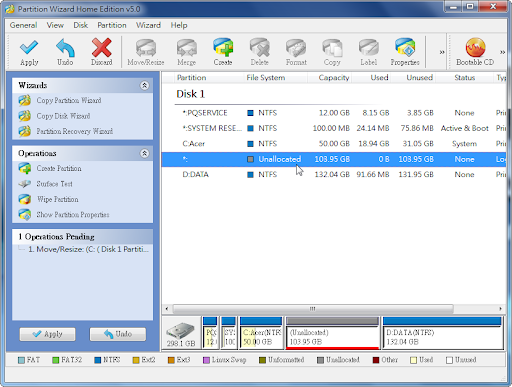Collapse the Wizards panel
The width and height of the screenshot is (512, 387).
pos(144,86)
